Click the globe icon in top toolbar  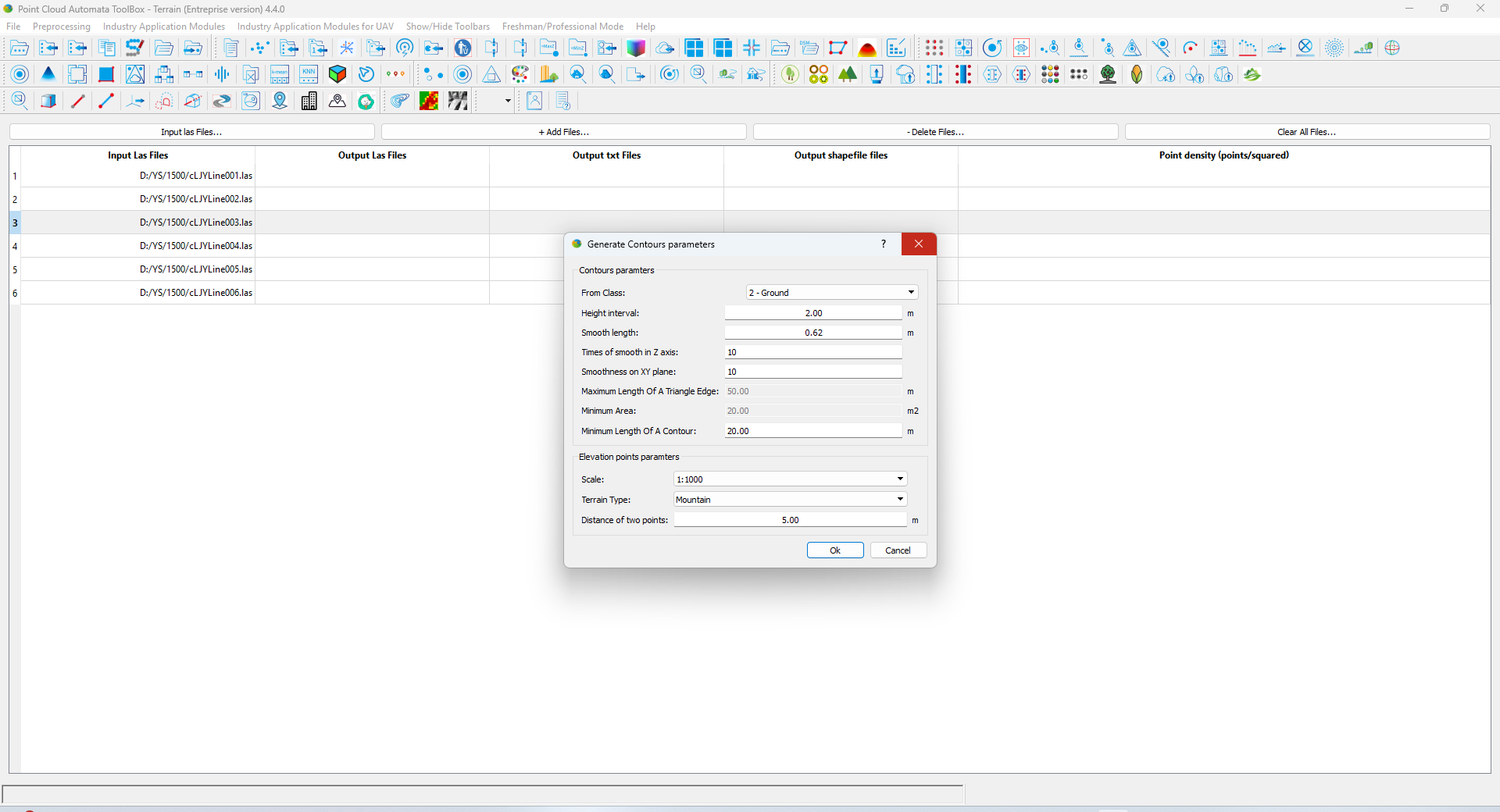click(1392, 48)
